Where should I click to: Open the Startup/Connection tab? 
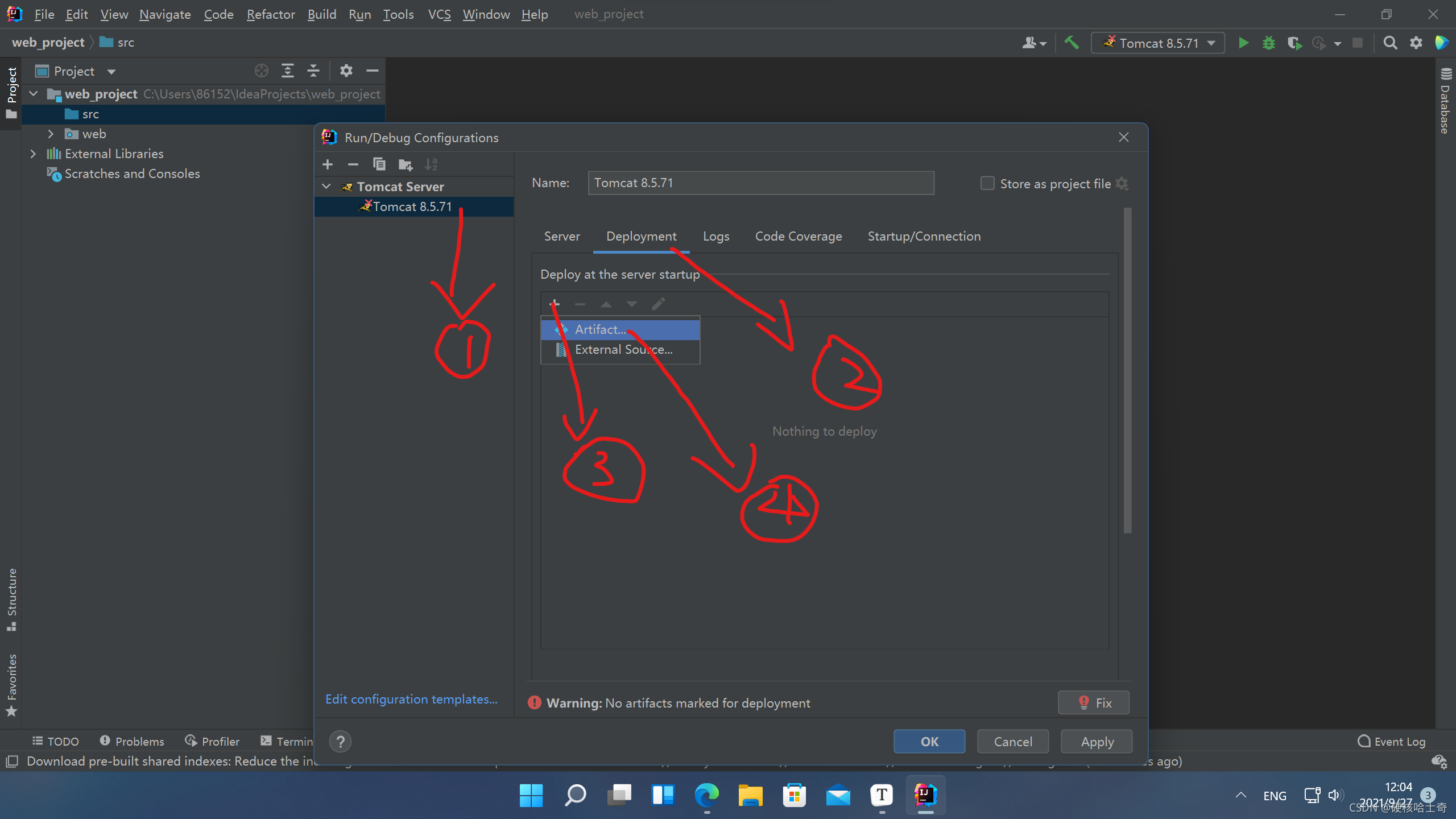click(x=924, y=236)
